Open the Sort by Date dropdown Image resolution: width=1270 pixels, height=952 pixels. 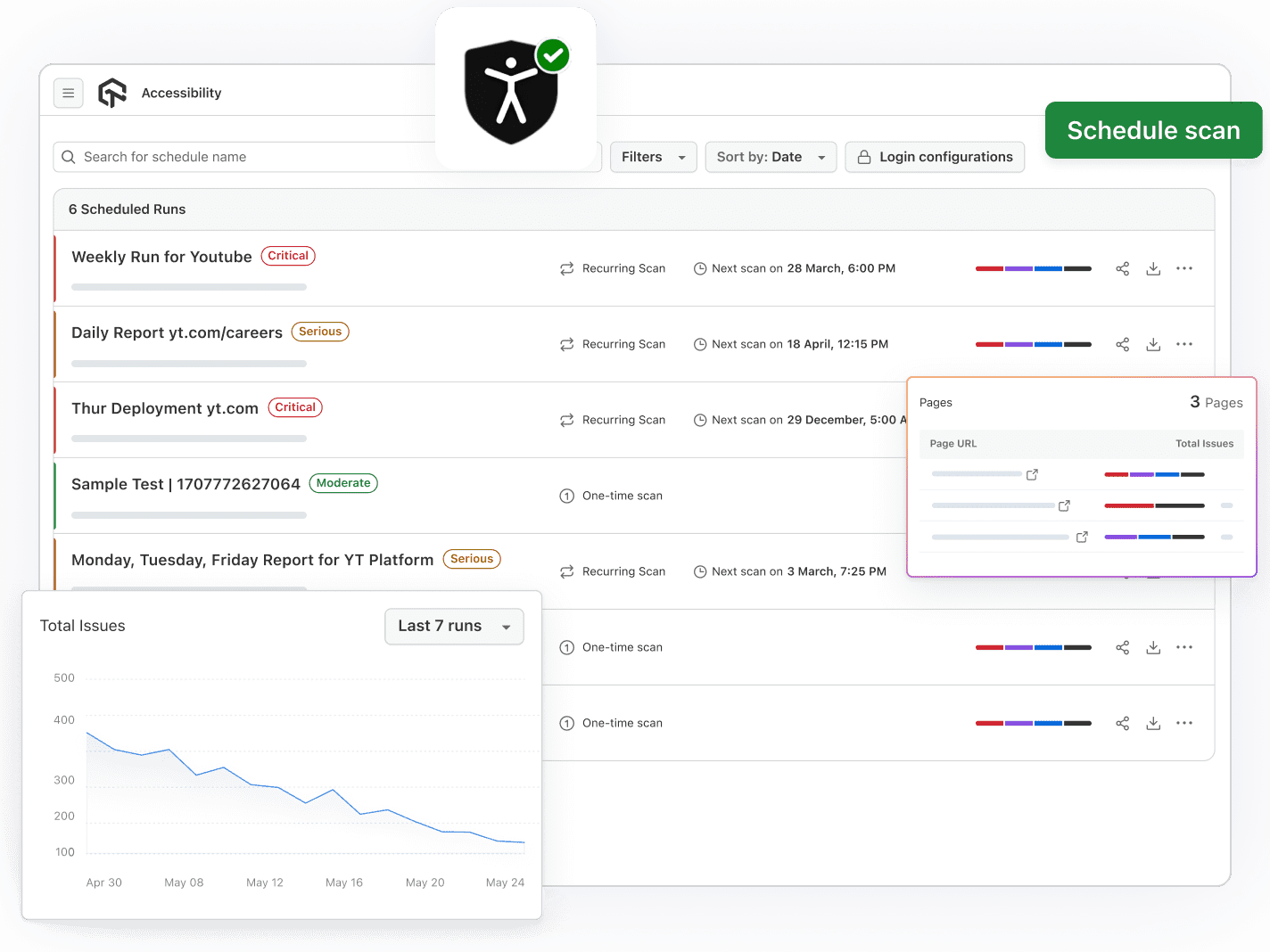point(771,157)
